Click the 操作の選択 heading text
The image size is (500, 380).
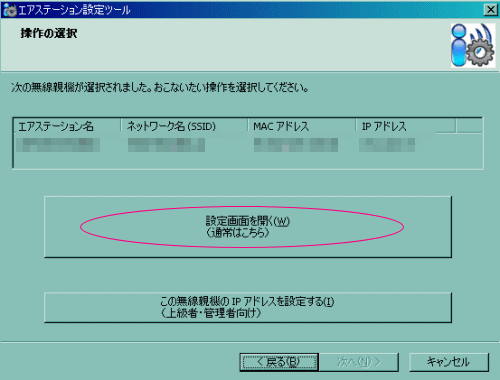pos(49,33)
